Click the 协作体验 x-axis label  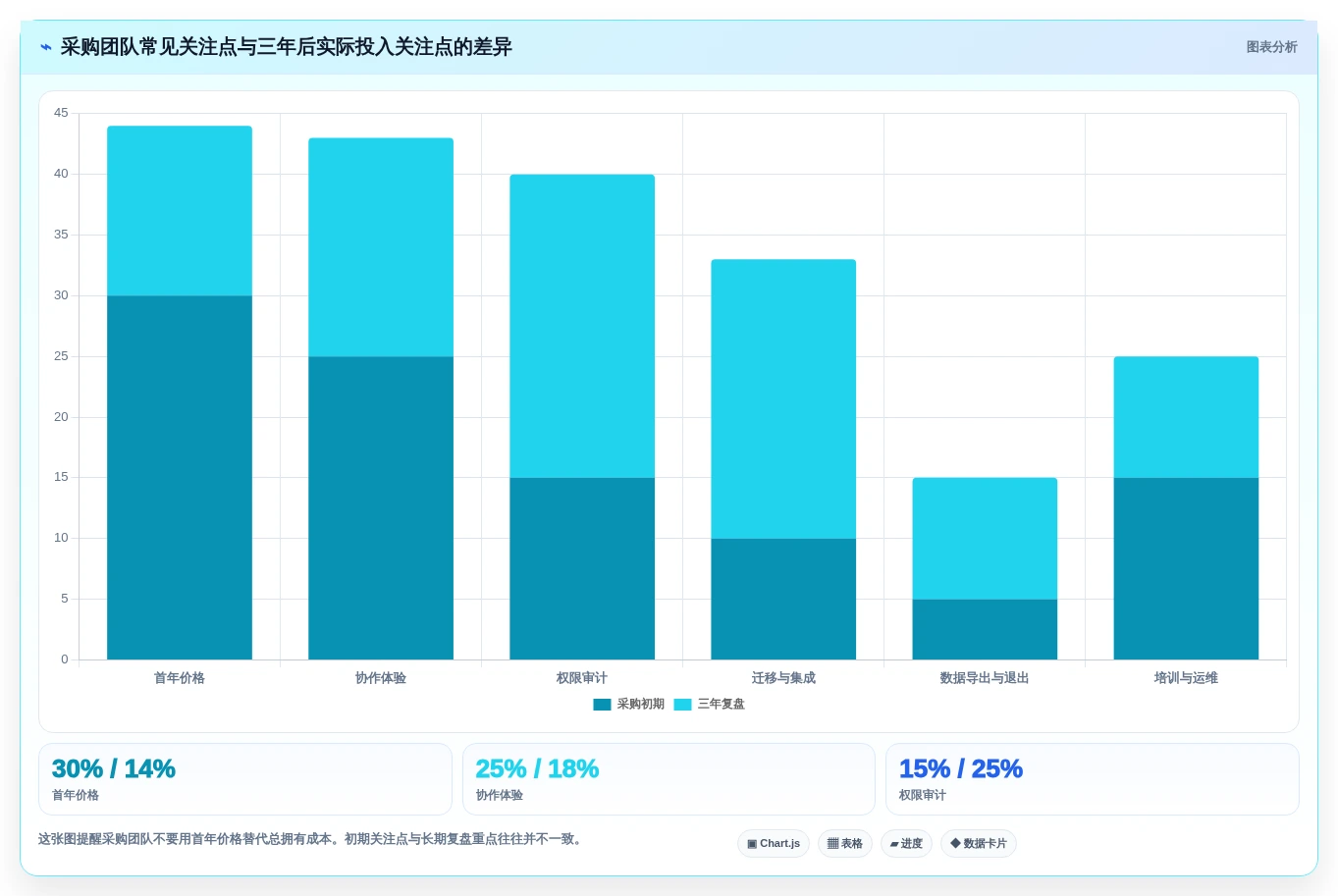coord(381,678)
